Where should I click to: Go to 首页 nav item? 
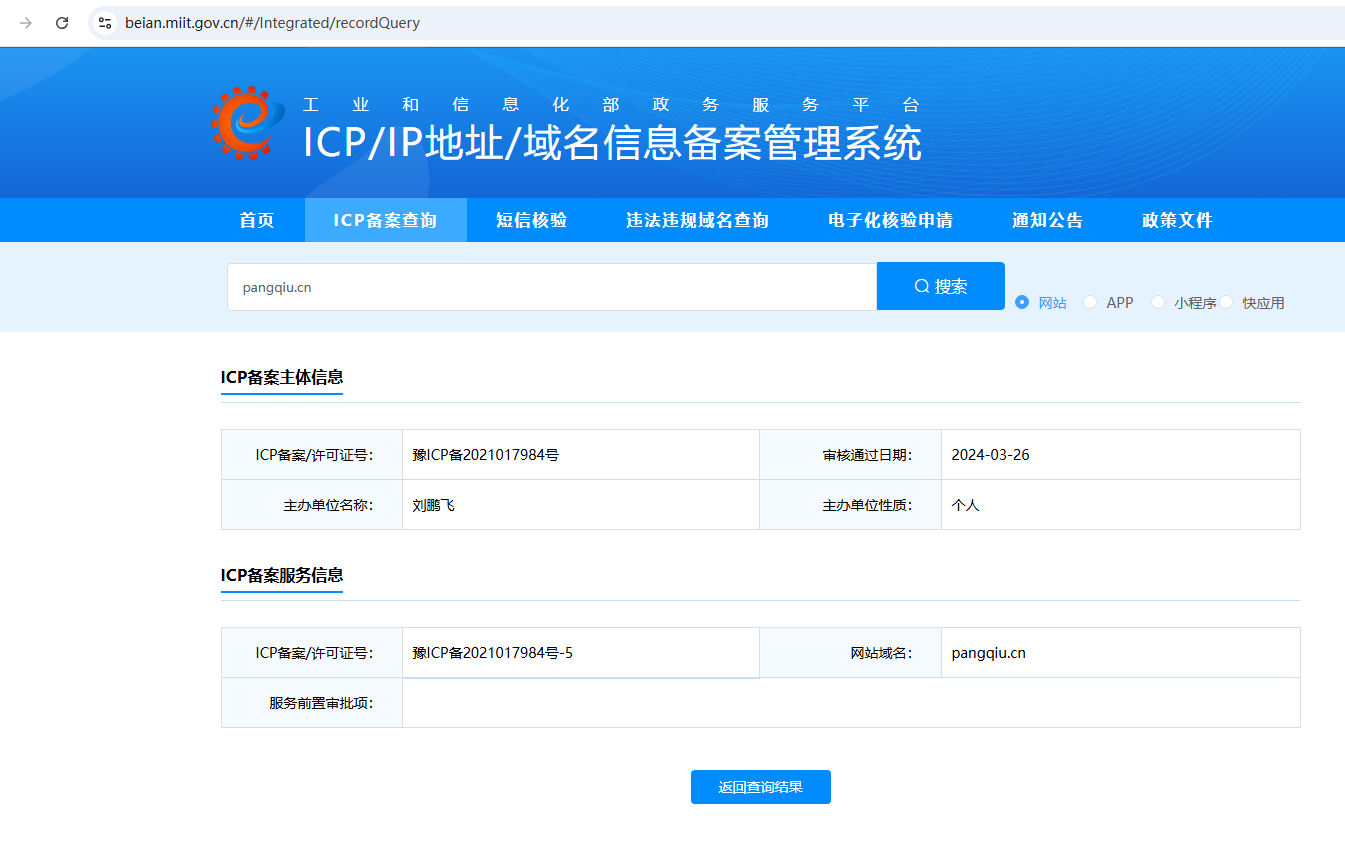click(x=257, y=220)
